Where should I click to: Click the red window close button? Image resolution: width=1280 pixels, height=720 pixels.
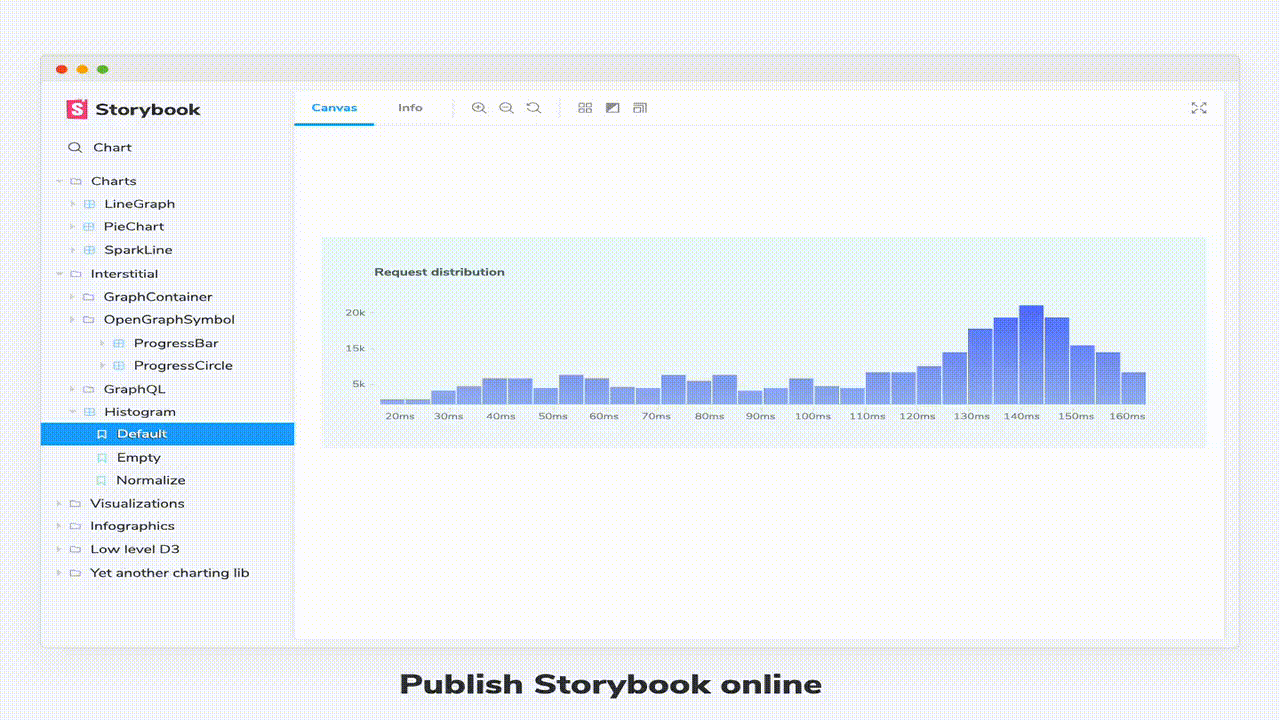pos(62,69)
